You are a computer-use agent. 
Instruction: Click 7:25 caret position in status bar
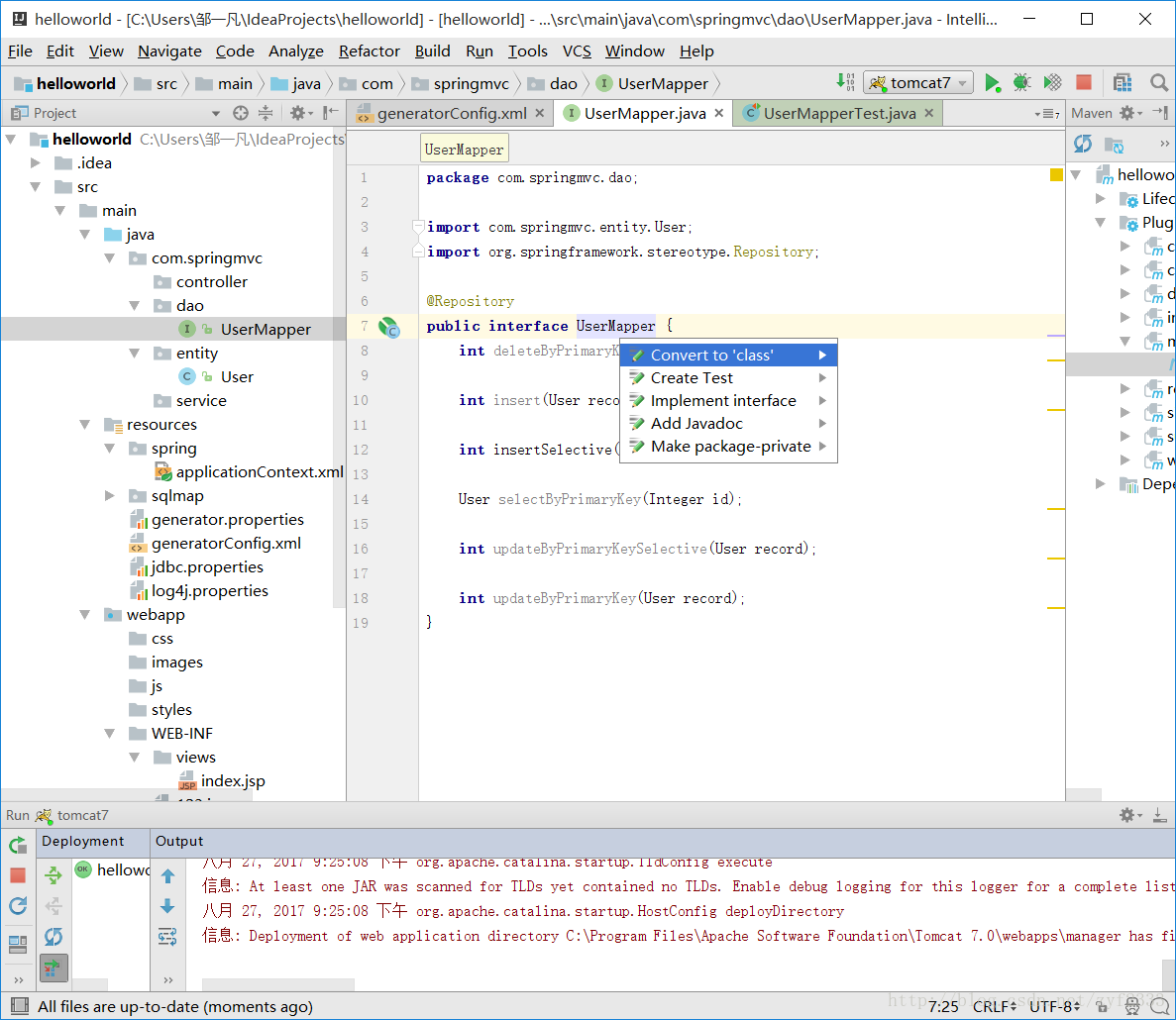[x=943, y=1006]
